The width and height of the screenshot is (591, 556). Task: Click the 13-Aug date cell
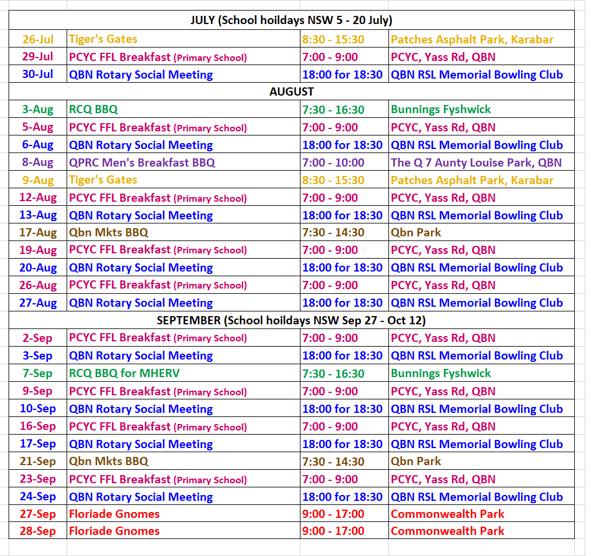(38, 215)
